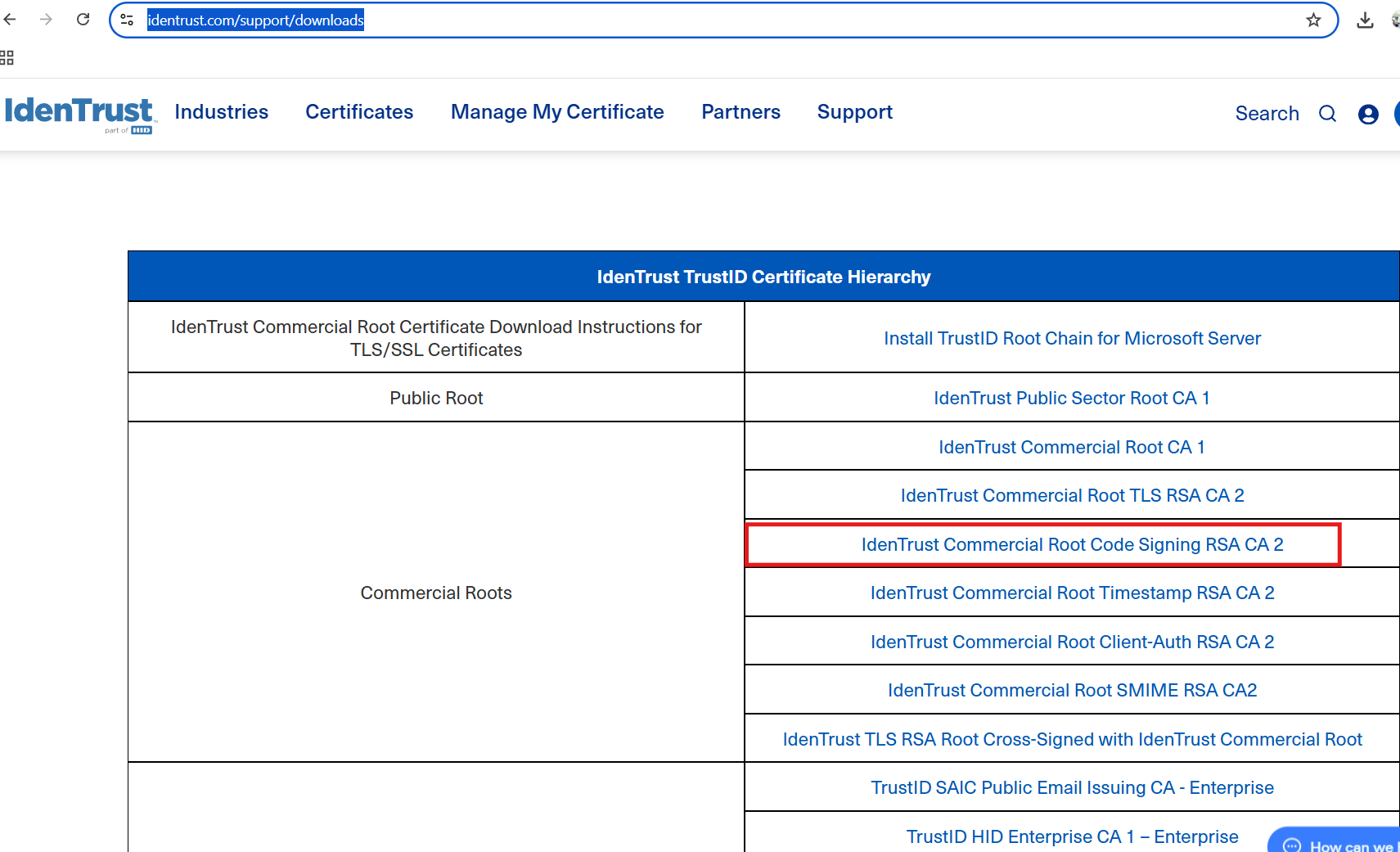Open IdenTrust TLS RSA Root Cross-Signed link
This screenshot has width=1400, height=852.
pyautogui.click(x=1072, y=739)
